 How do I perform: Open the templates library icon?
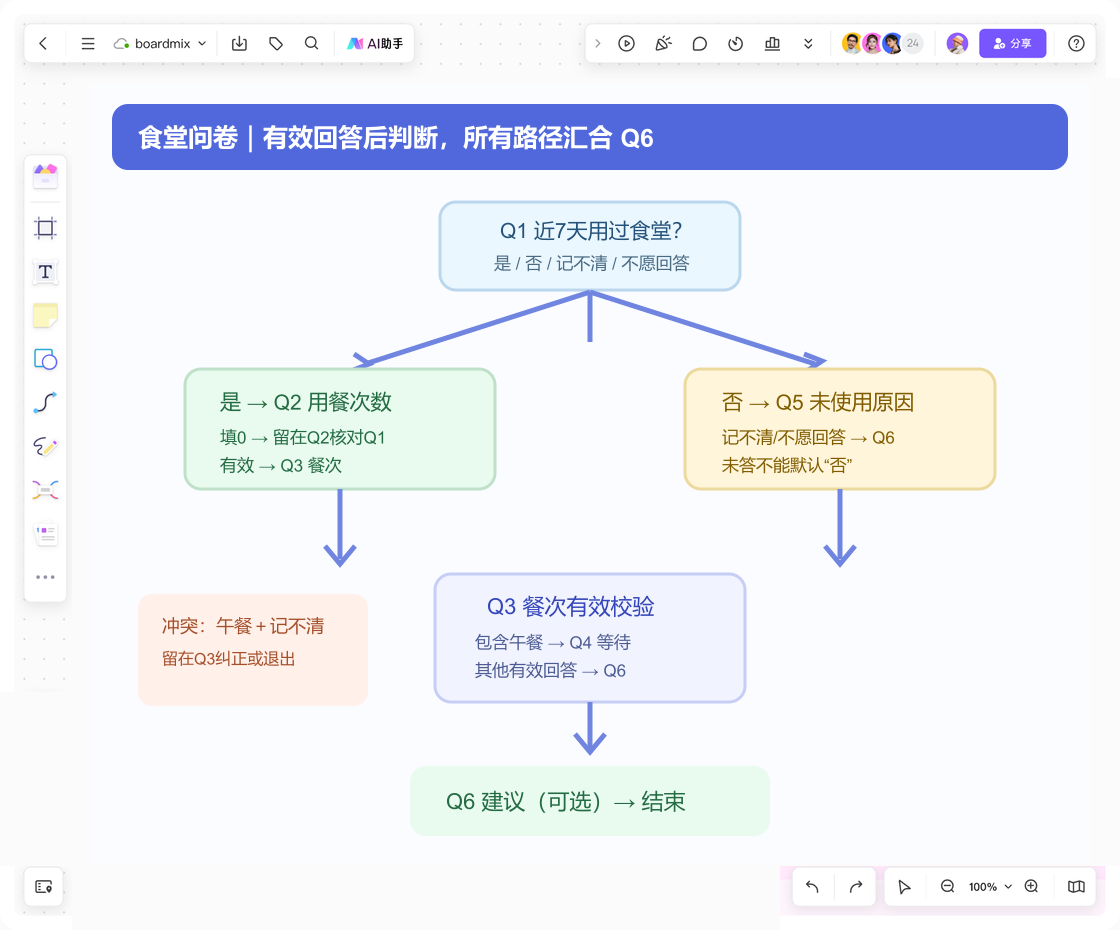tap(45, 176)
